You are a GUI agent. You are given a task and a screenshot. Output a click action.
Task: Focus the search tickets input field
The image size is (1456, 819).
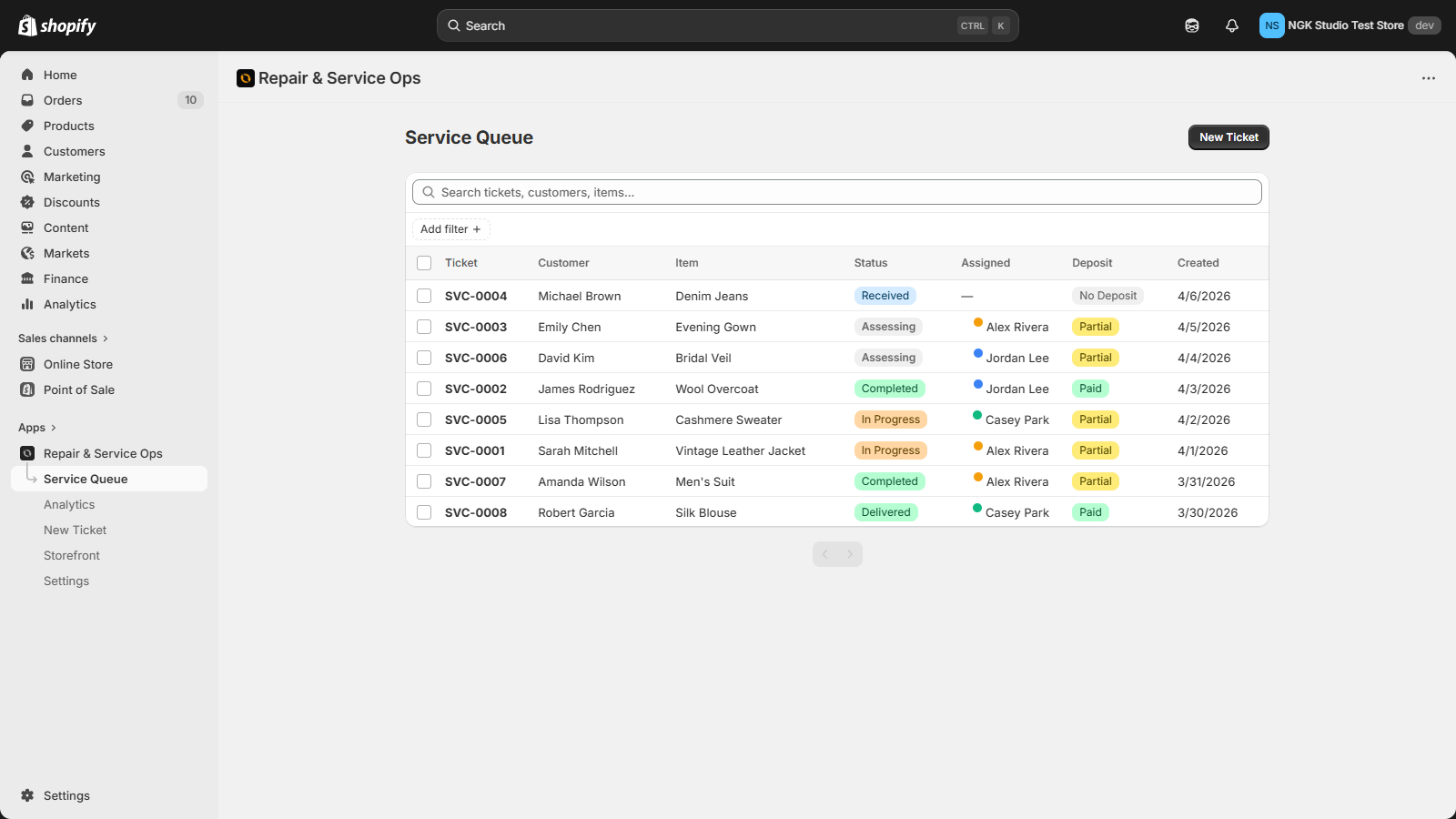pos(837,192)
